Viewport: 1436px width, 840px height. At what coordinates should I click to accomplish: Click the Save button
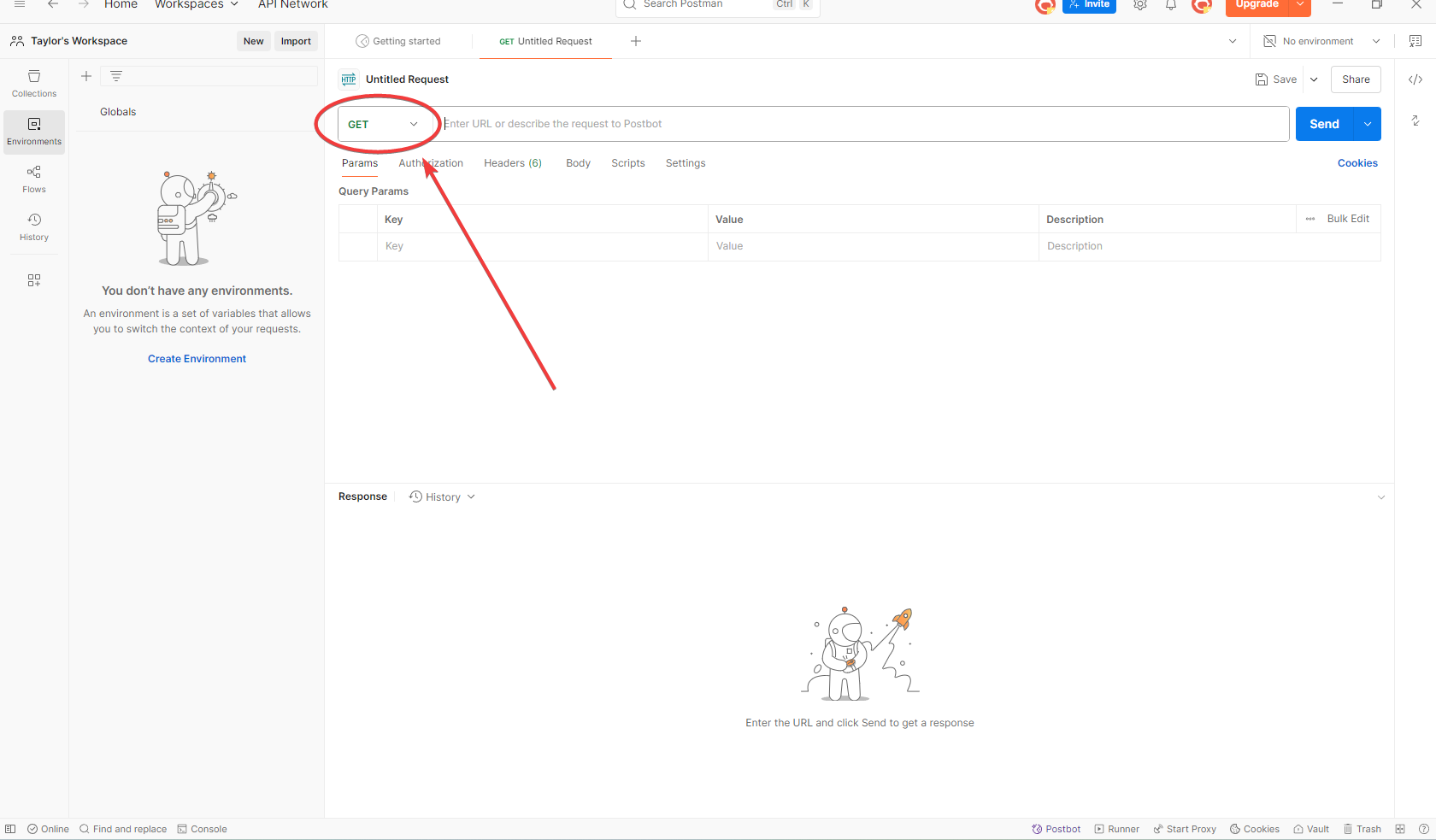click(1276, 79)
